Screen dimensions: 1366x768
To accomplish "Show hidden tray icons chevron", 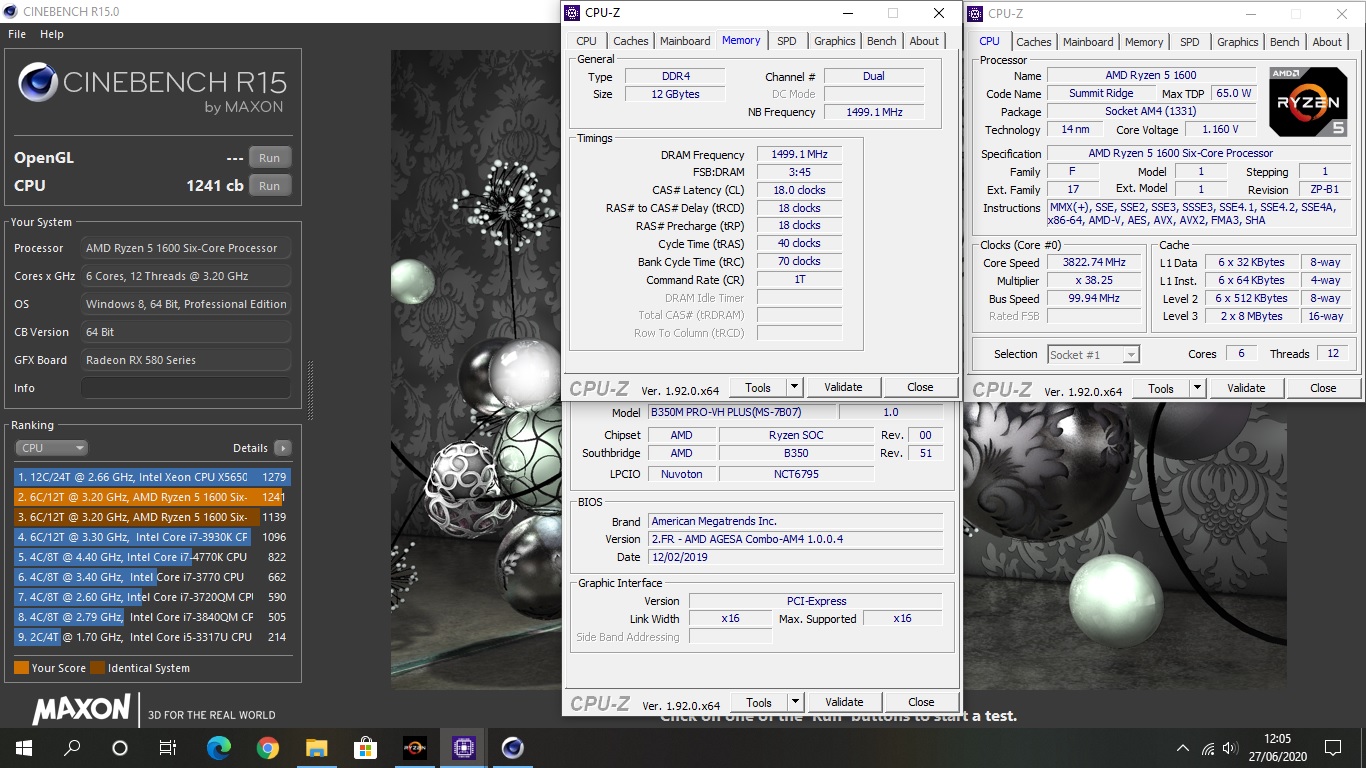I will (x=1183, y=748).
